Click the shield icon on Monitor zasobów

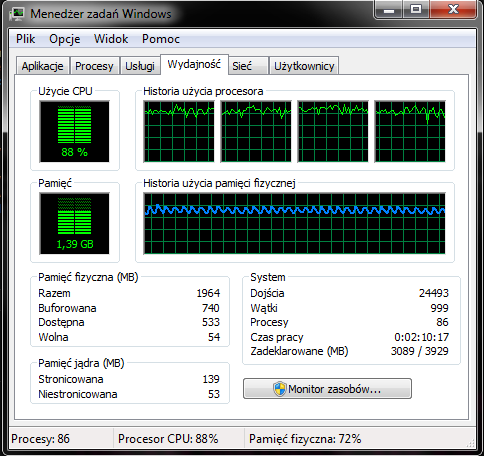tap(279, 389)
